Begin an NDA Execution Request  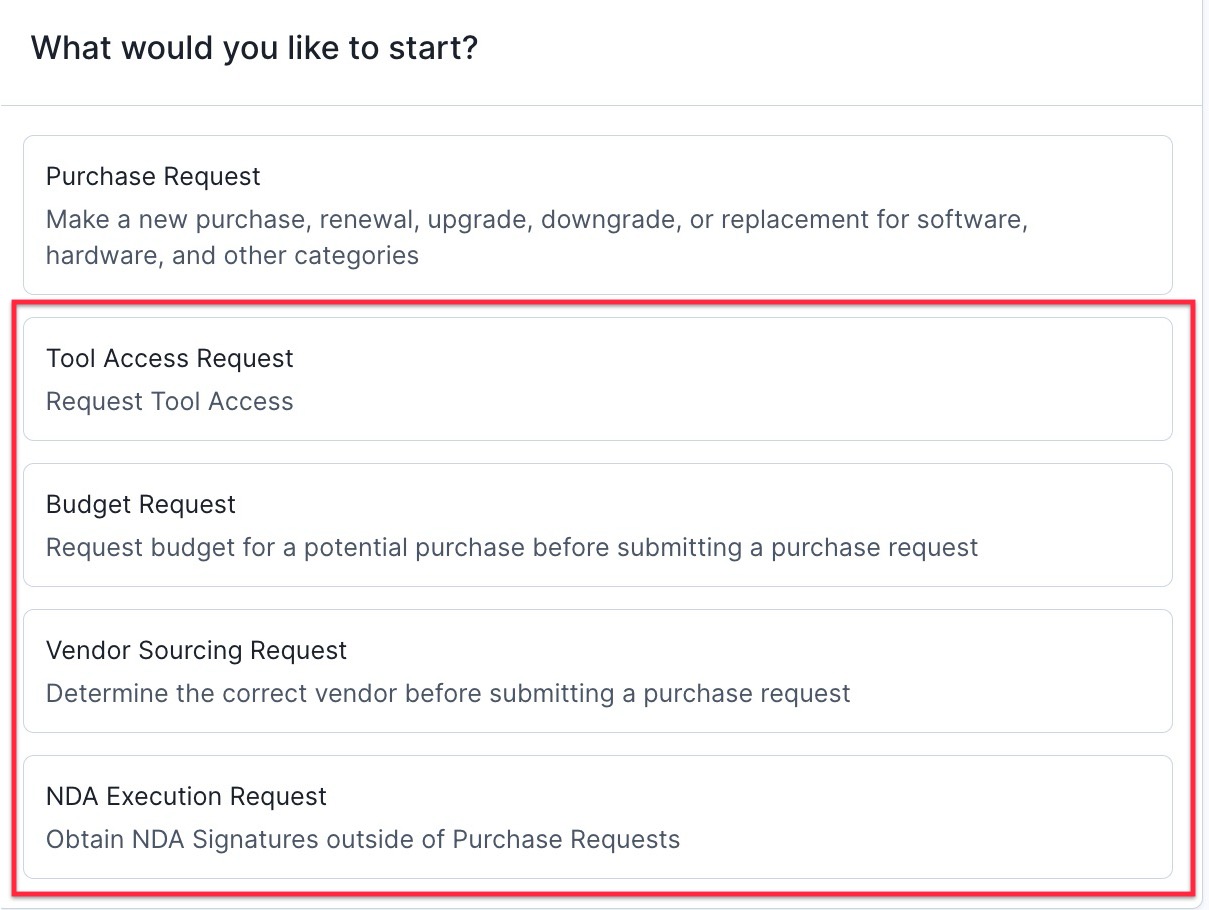point(597,817)
